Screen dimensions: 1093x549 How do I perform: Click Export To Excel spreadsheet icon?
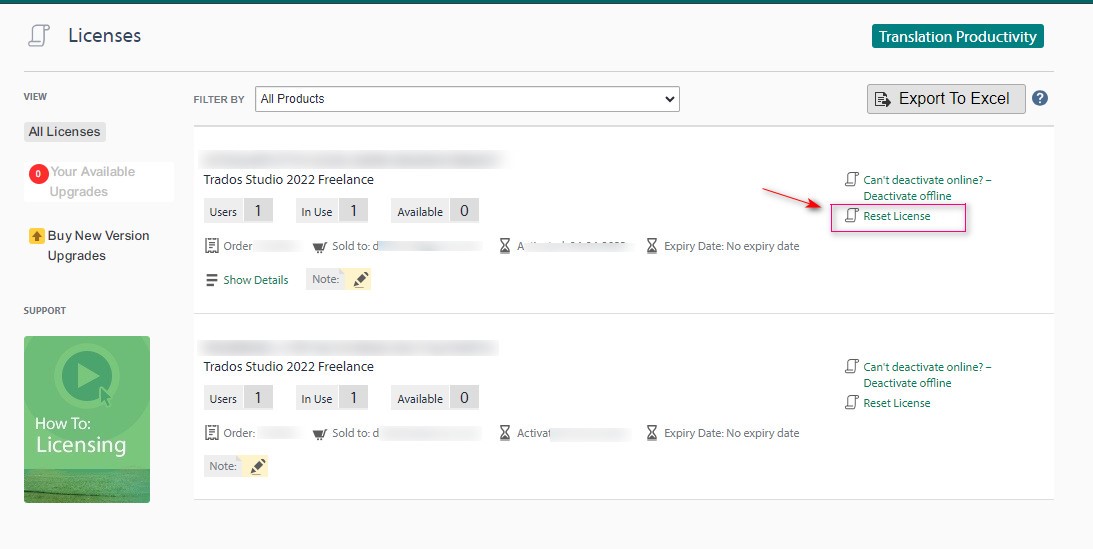(x=882, y=100)
